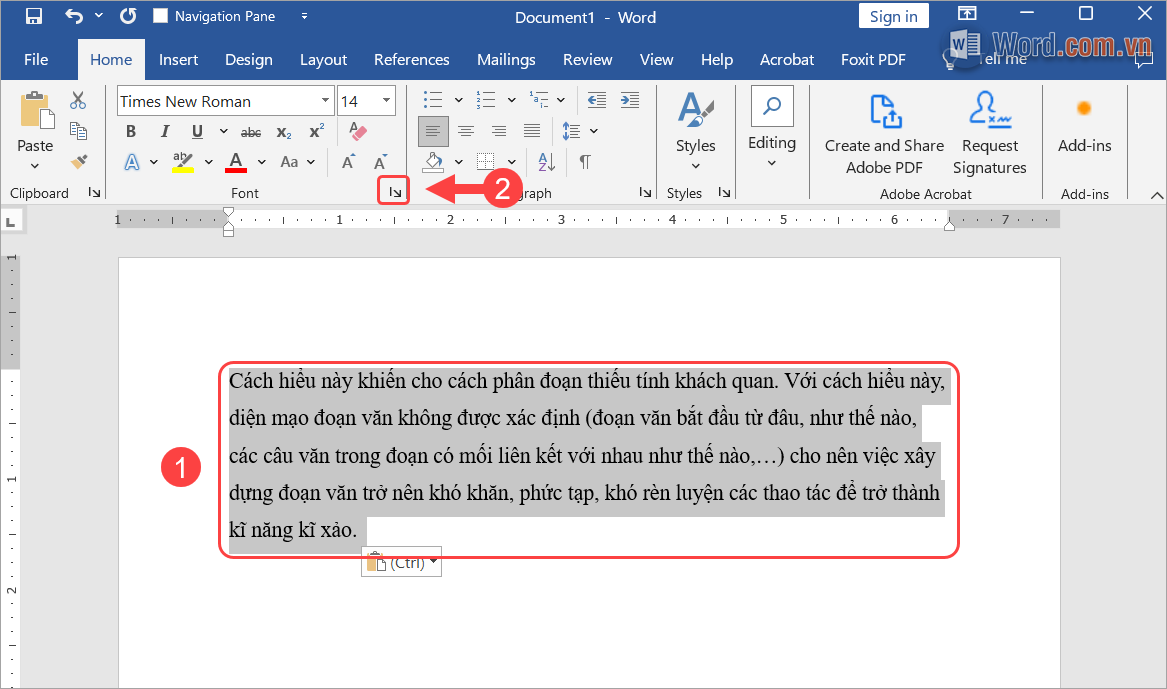
Task: Toggle Bold formatting
Action: [131, 132]
